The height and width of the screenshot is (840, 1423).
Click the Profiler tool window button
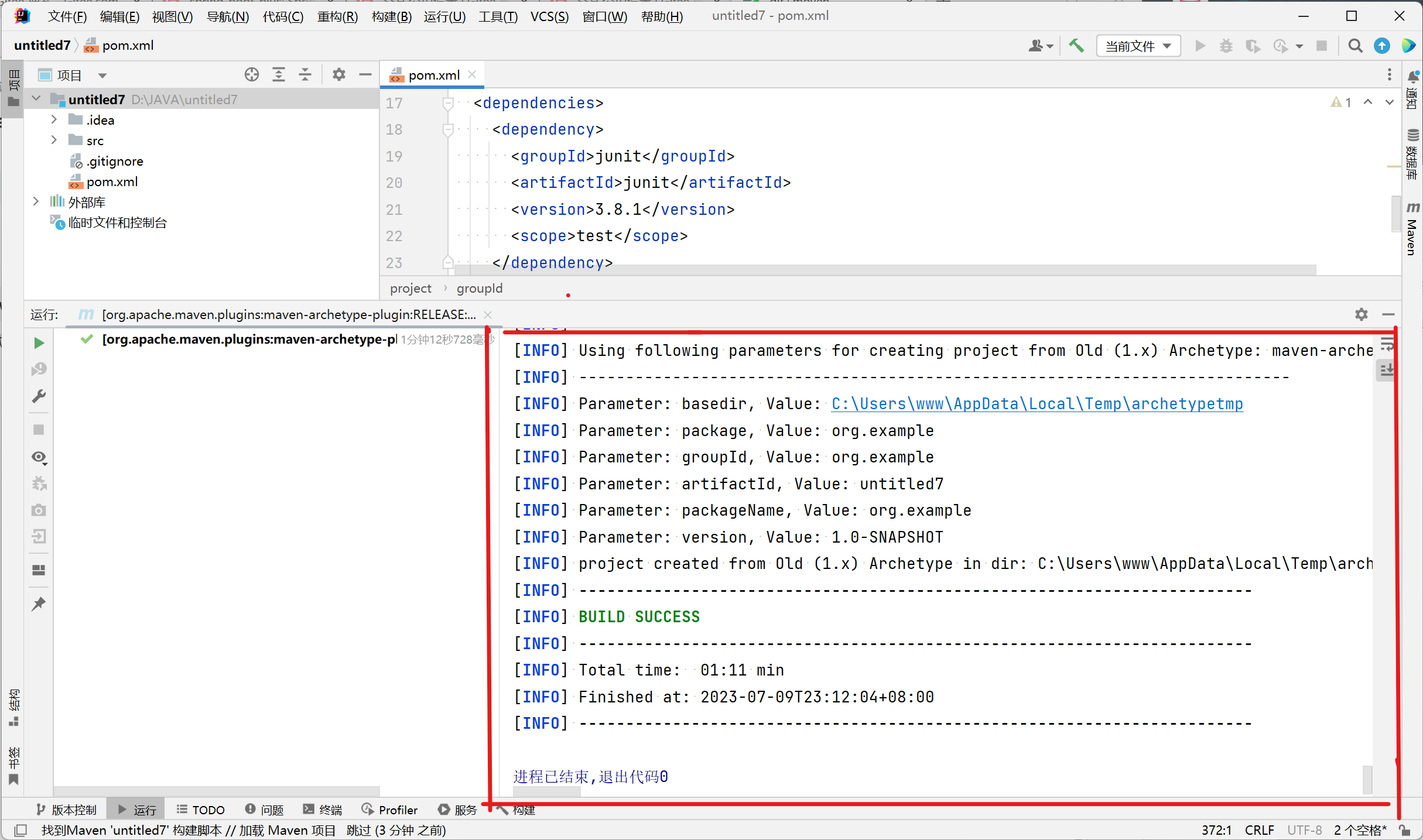[x=389, y=810]
